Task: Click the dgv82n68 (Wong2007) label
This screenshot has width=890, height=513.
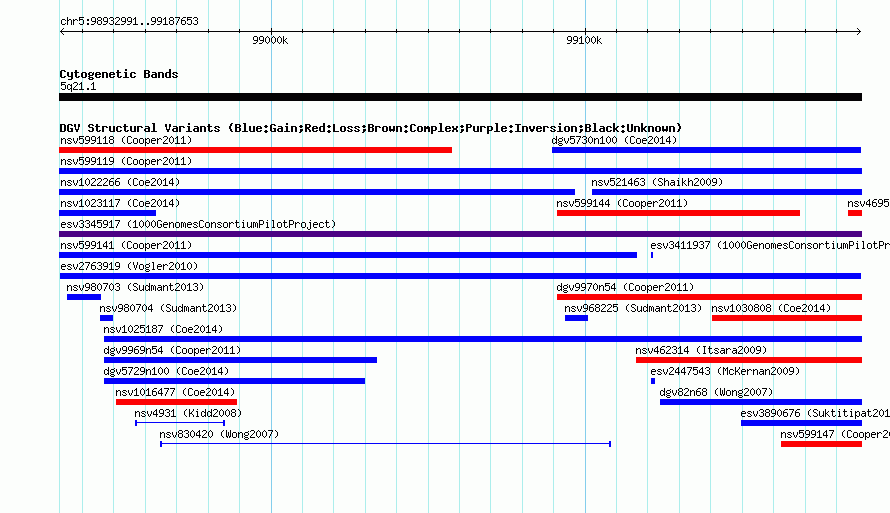Action: coord(716,392)
